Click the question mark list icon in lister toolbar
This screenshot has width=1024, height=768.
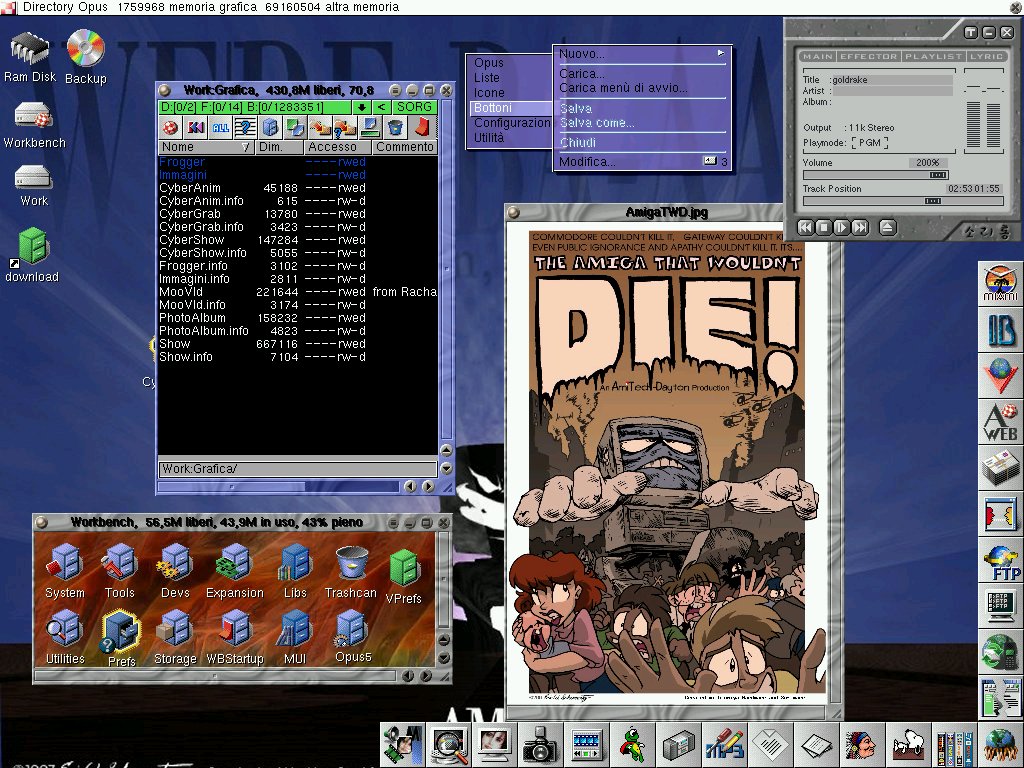click(x=245, y=127)
